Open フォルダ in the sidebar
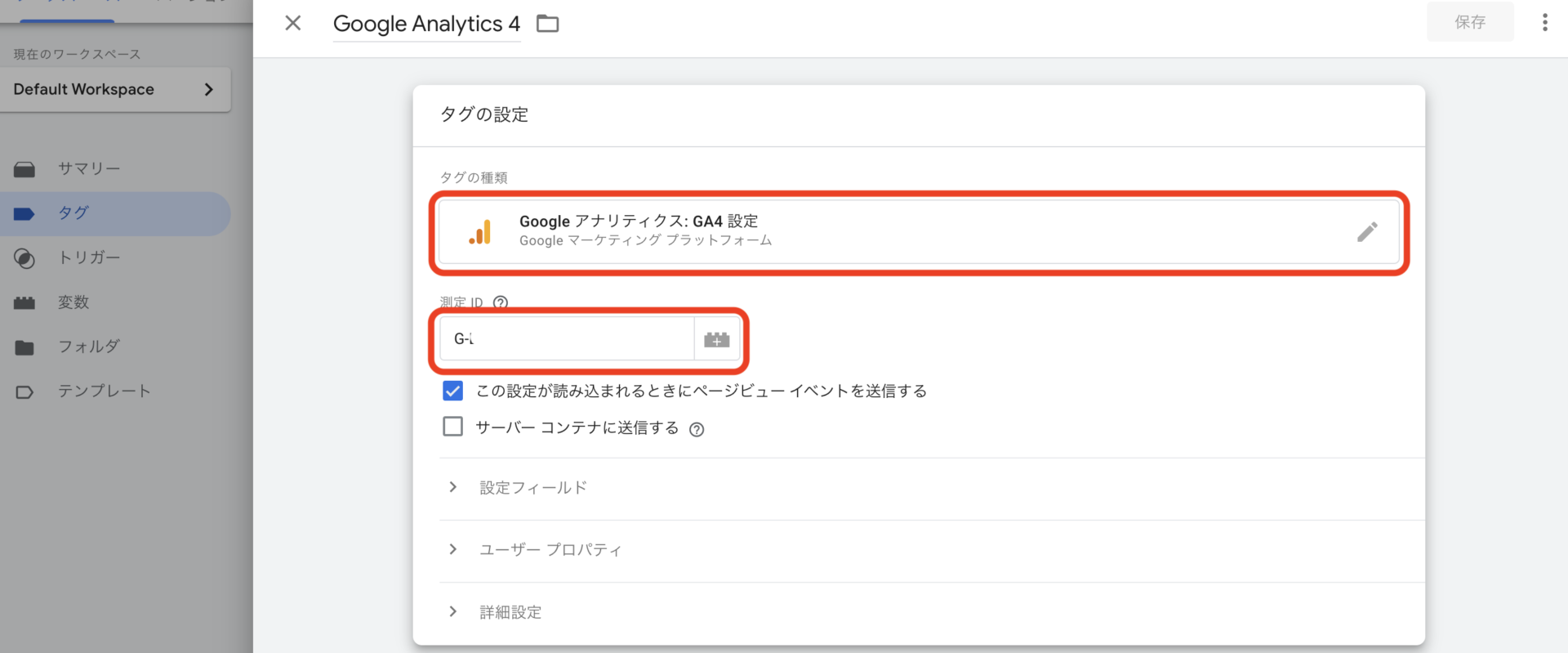1568x653 pixels. click(115, 347)
